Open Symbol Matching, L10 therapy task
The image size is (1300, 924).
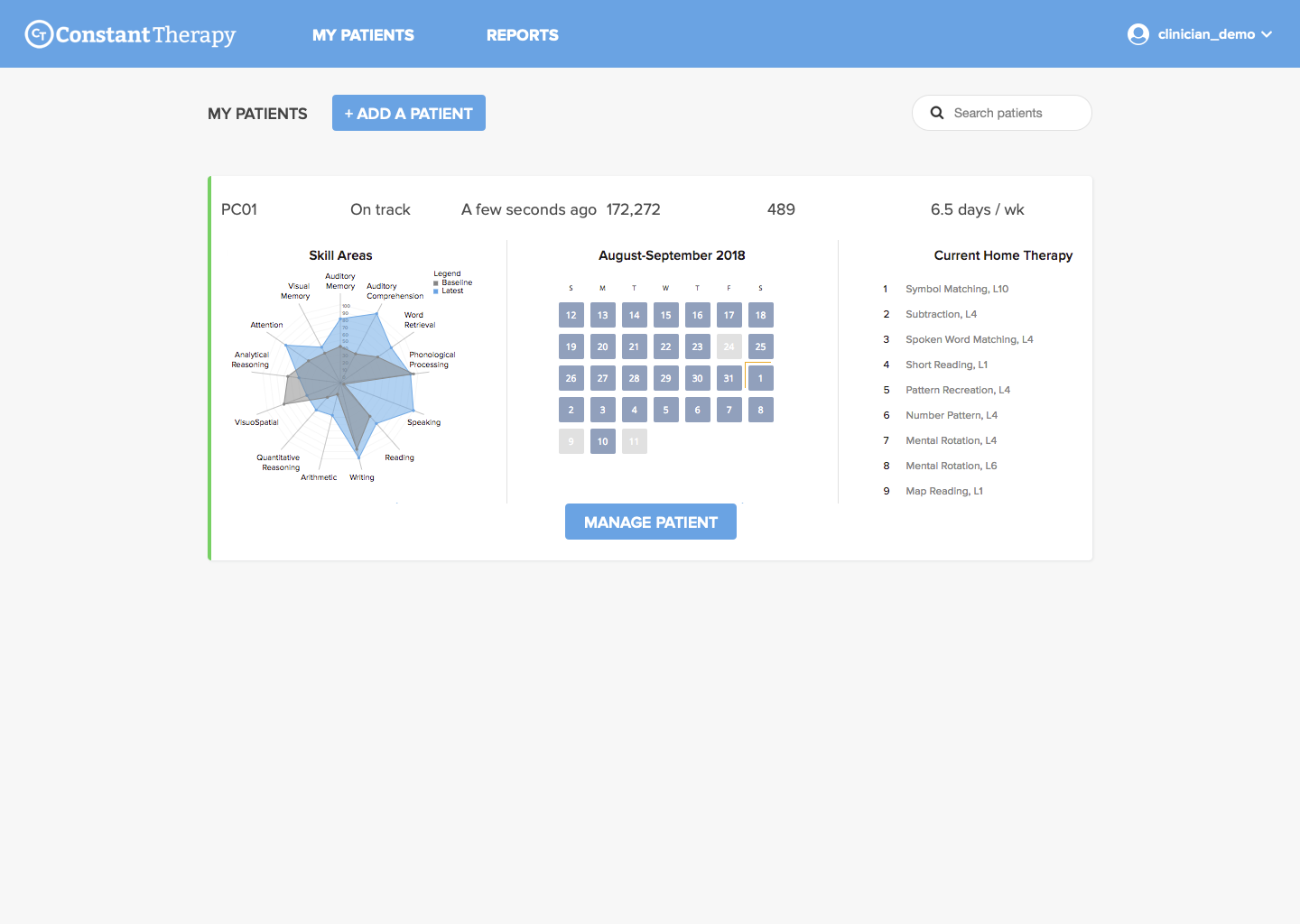click(x=956, y=289)
